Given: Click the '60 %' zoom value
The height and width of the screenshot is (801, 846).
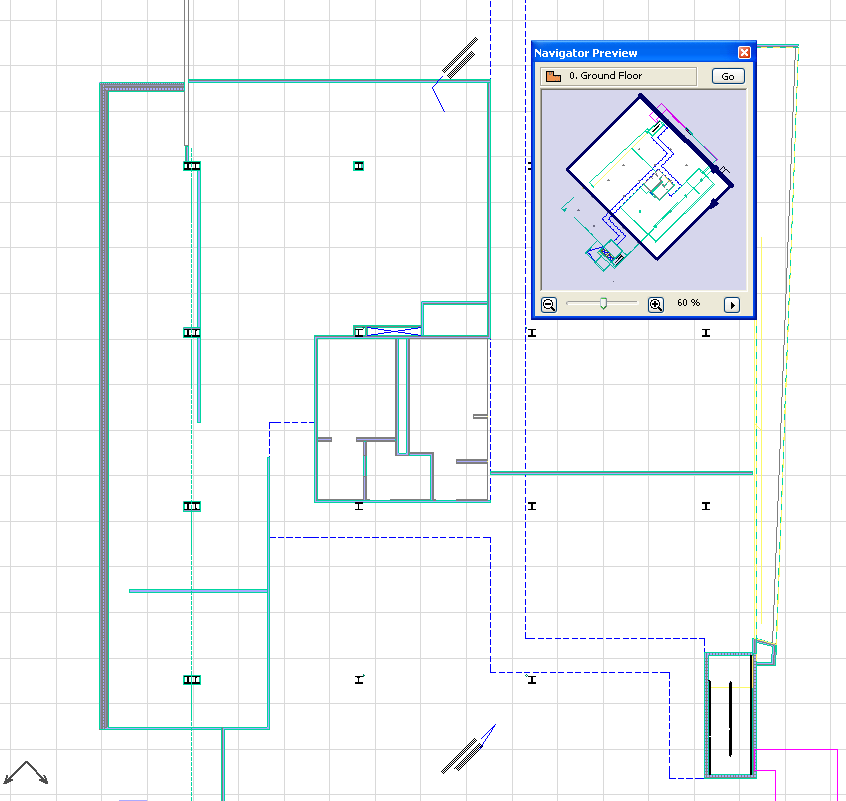Looking at the screenshot, I should (x=688, y=303).
